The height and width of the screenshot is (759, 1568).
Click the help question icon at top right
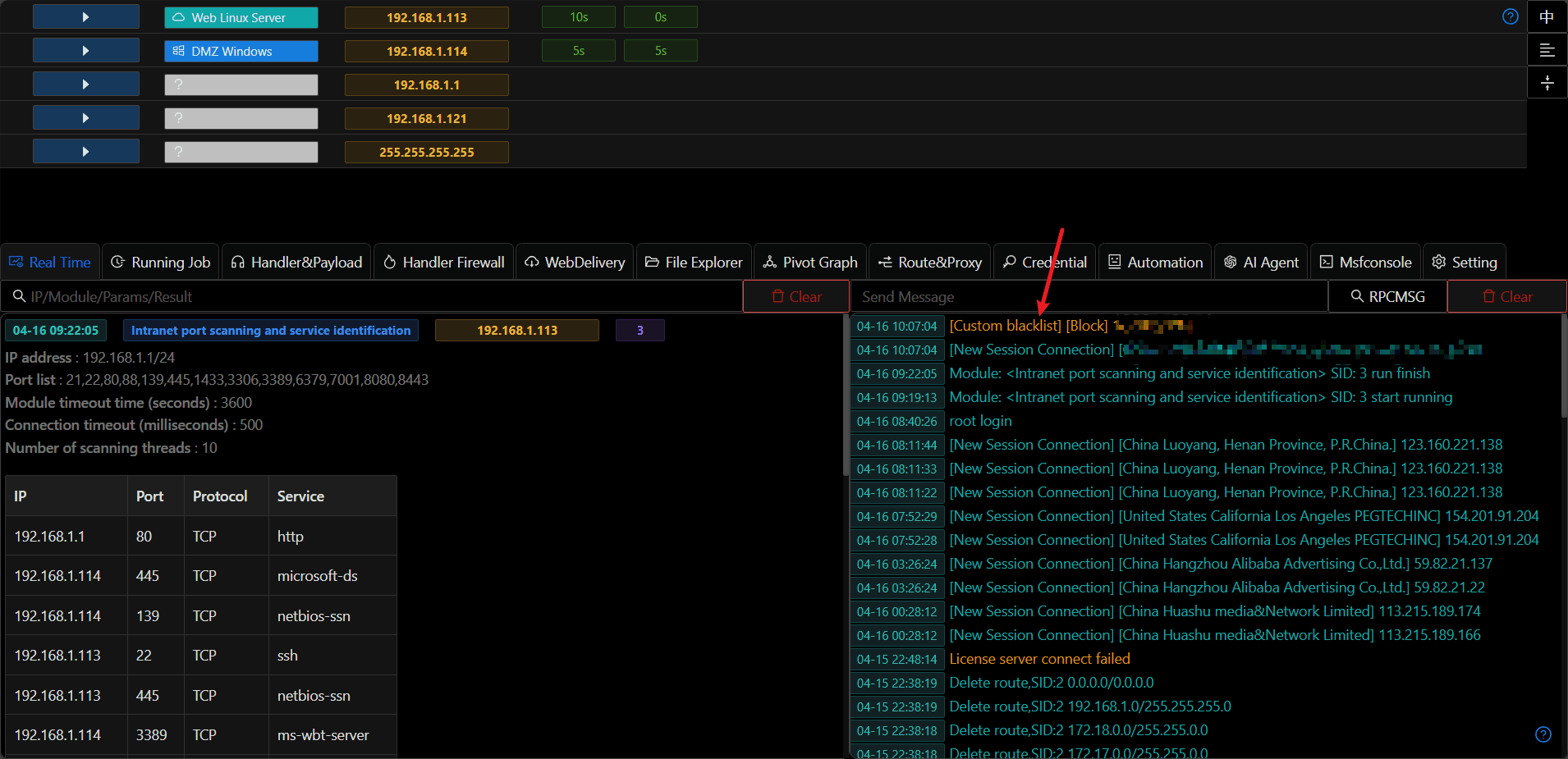[1510, 17]
